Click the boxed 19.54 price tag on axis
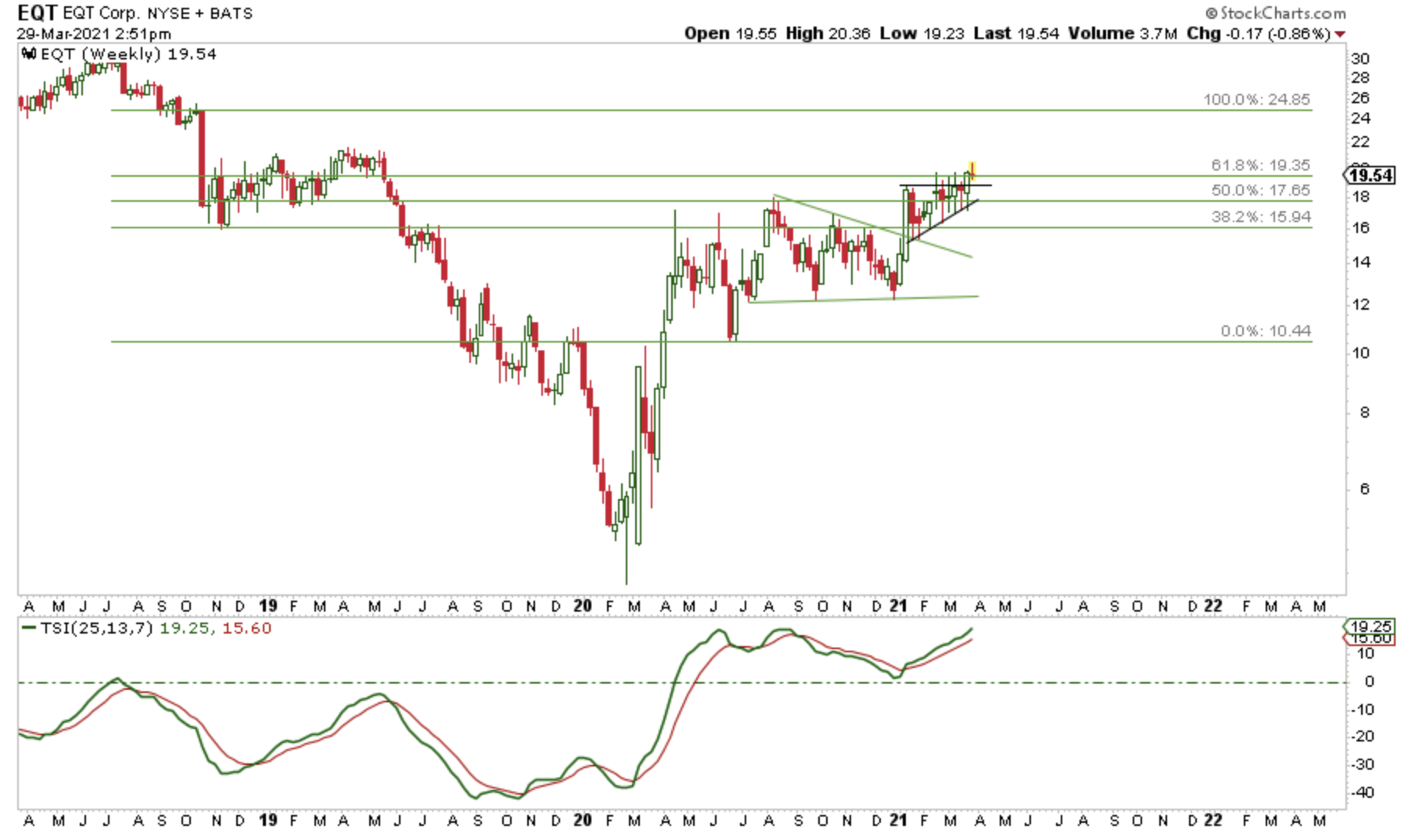Viewport: 1419px width, 840px height. pos(1370,175)
